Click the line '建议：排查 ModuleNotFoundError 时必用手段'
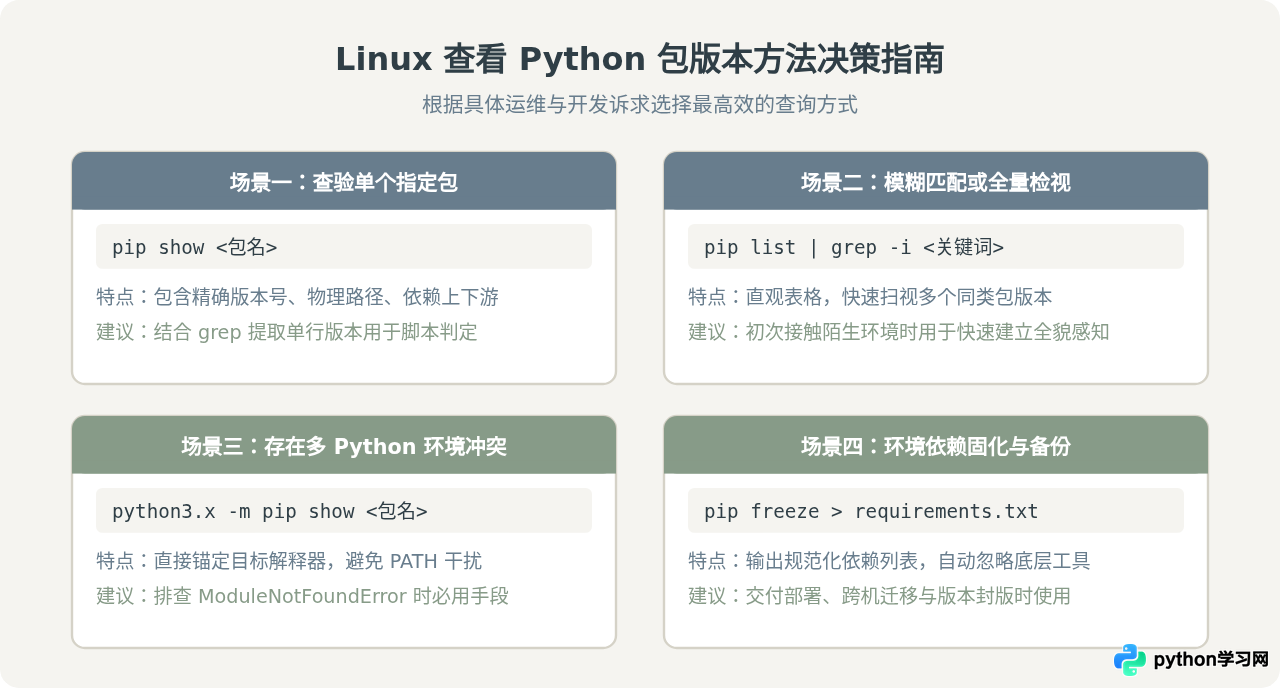The width and height of the screenshot is (1280, 688). click(303, 596)
